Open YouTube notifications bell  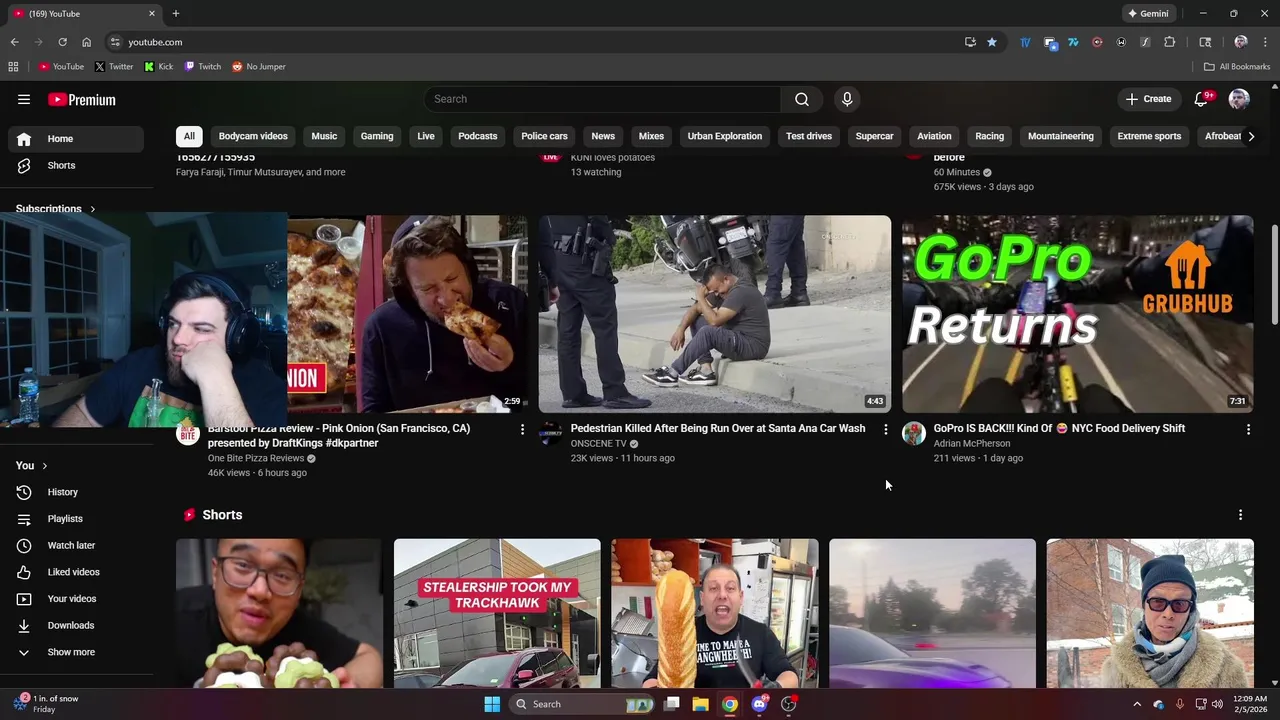pyautogui.click(x=1202, y=99)
